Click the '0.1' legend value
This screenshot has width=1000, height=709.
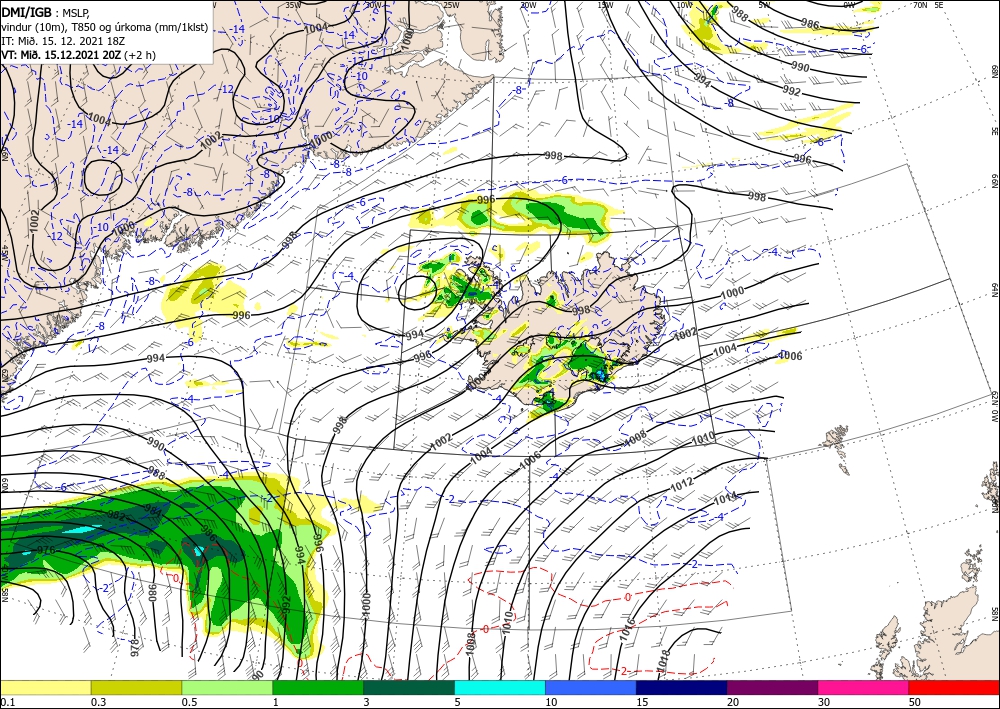pyautogui.click(x=7, y=702)
